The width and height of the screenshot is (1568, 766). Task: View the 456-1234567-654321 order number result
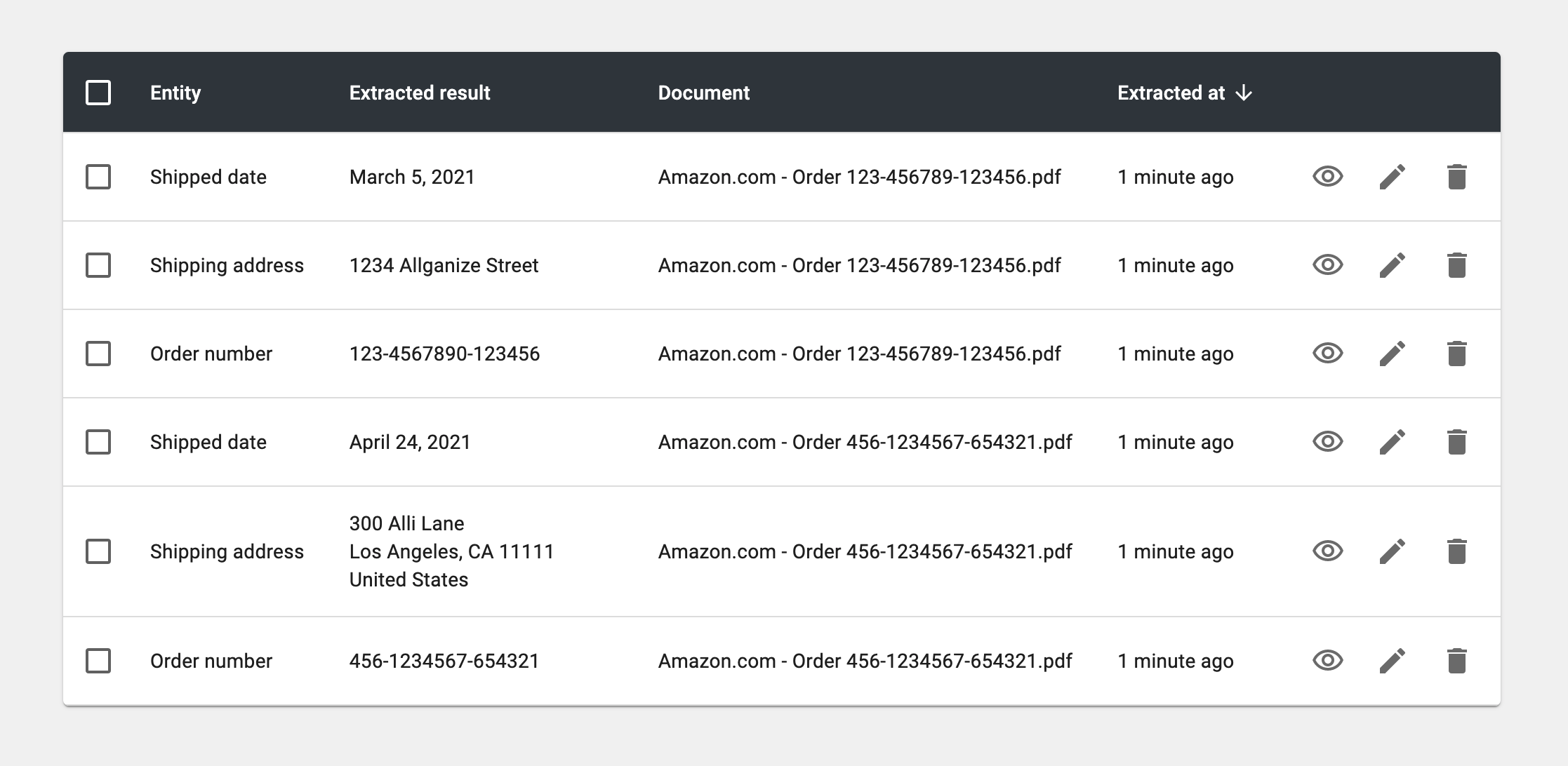pyautogui.click(x=1327, y=660)
